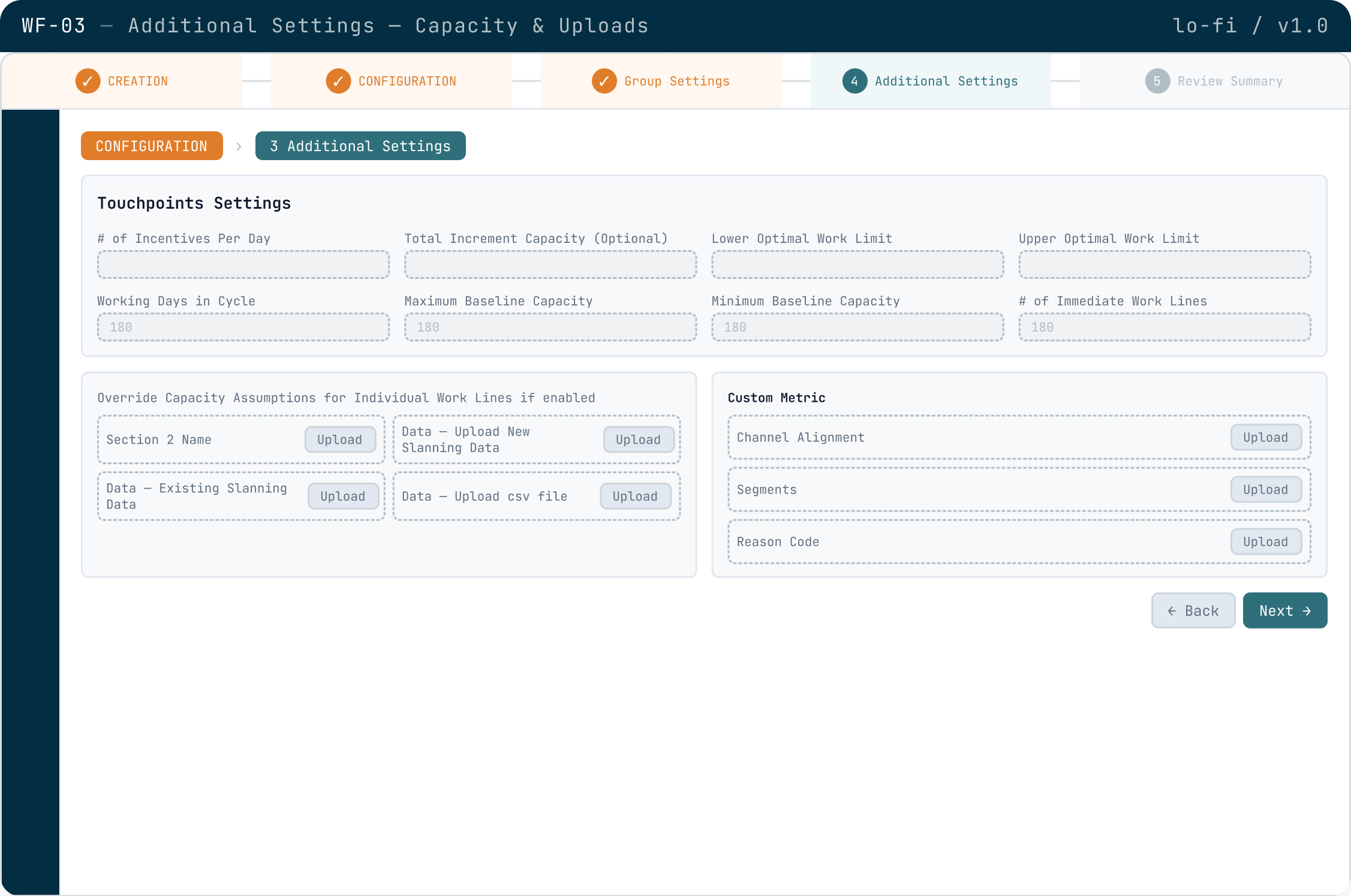1351x896 pixels.
Task: Click the orange CONFIGURATION breadcrumb
Action: click(x=152, y=146)
